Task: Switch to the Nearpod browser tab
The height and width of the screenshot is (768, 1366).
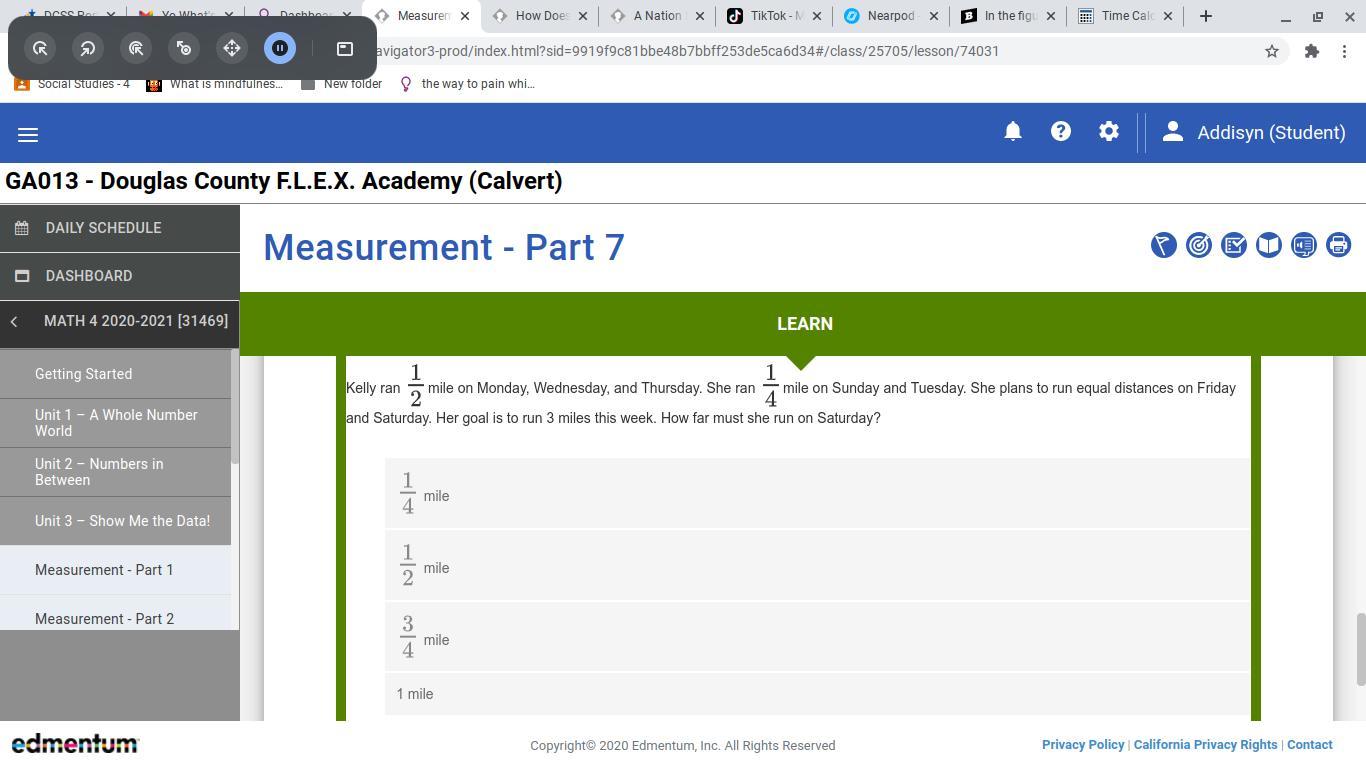Action: click(x=892, y=16)
